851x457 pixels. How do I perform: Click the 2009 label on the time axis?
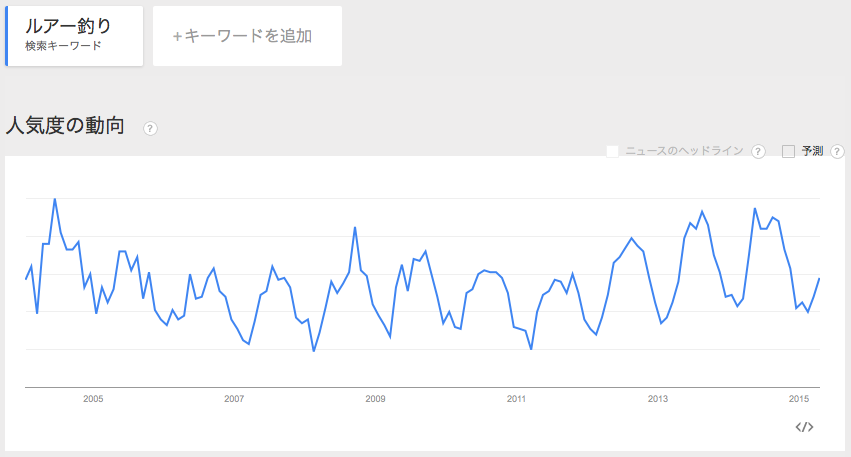(x=375, y=399)
